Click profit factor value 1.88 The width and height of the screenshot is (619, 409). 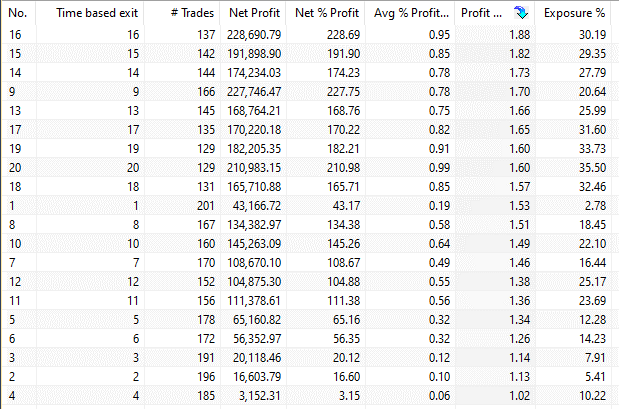coord(501,34)
